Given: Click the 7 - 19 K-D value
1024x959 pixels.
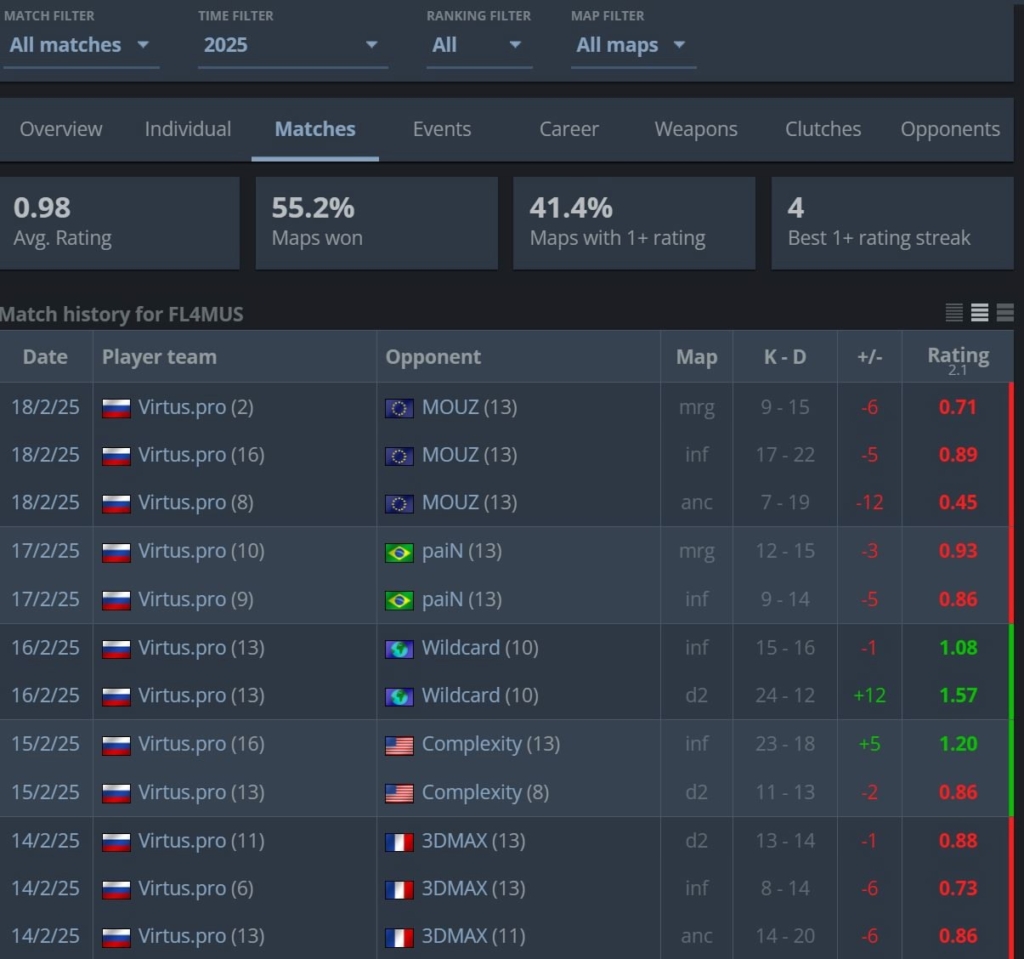Looking at the screenshot, I should coord(785,502).
